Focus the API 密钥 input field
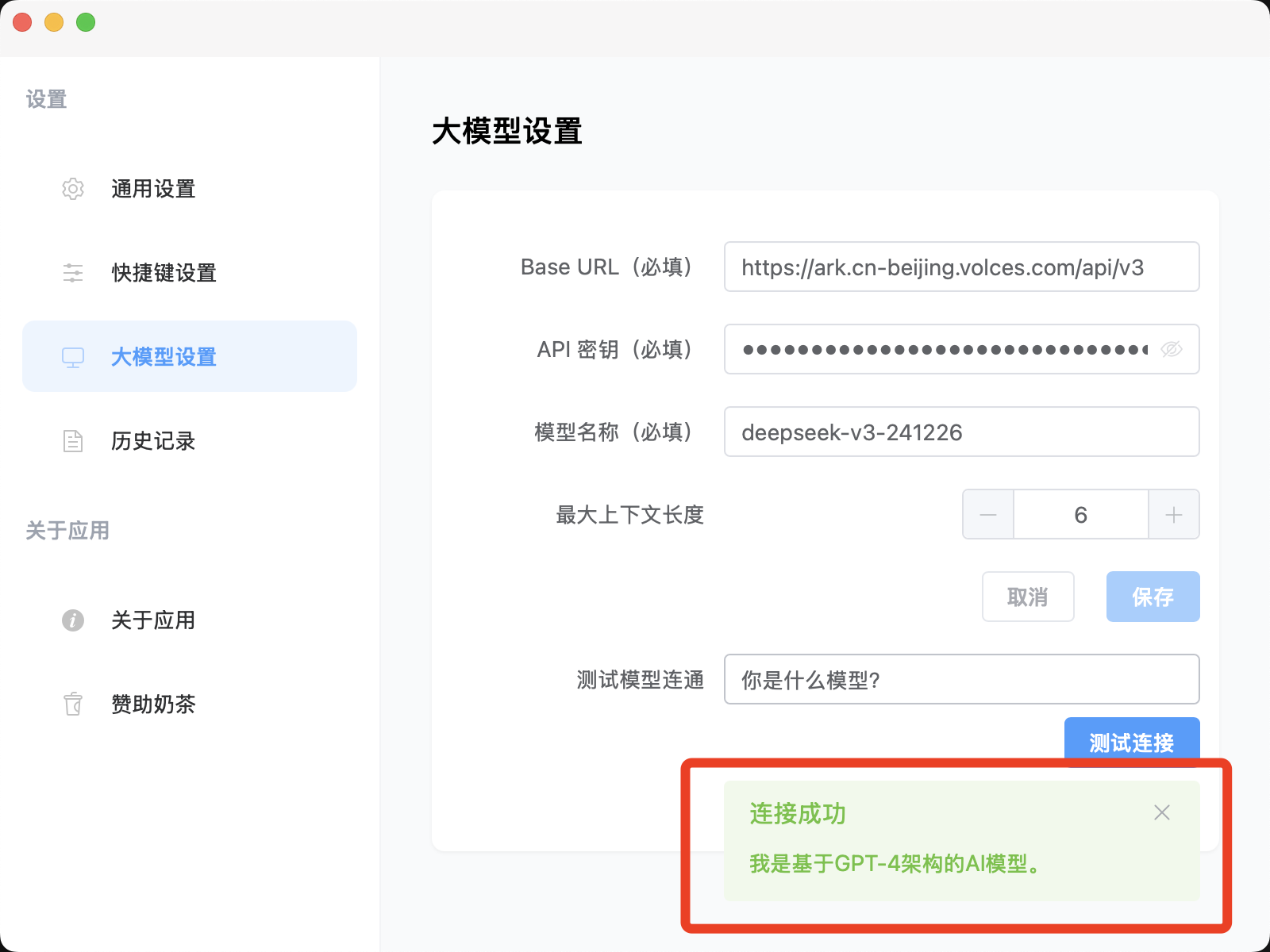The image size is (1270, 952). click(962, 349)
